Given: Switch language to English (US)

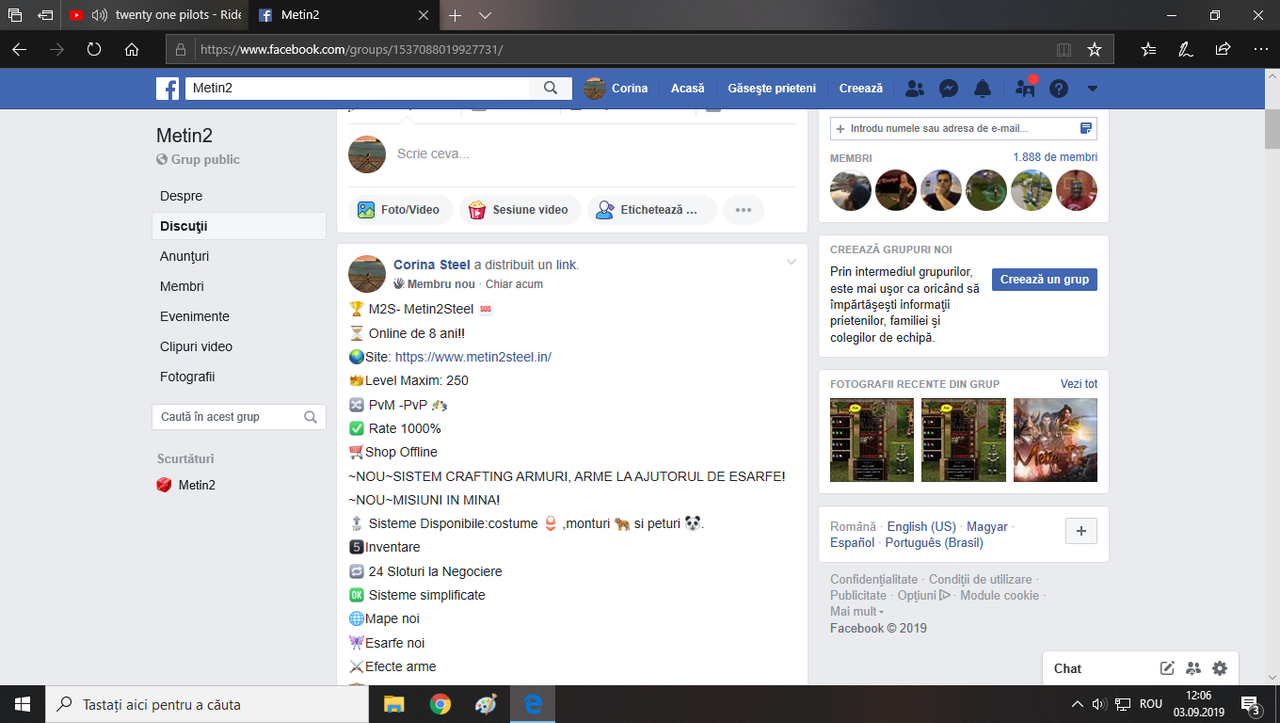Looking at the screenshot, I should [921, 526].
